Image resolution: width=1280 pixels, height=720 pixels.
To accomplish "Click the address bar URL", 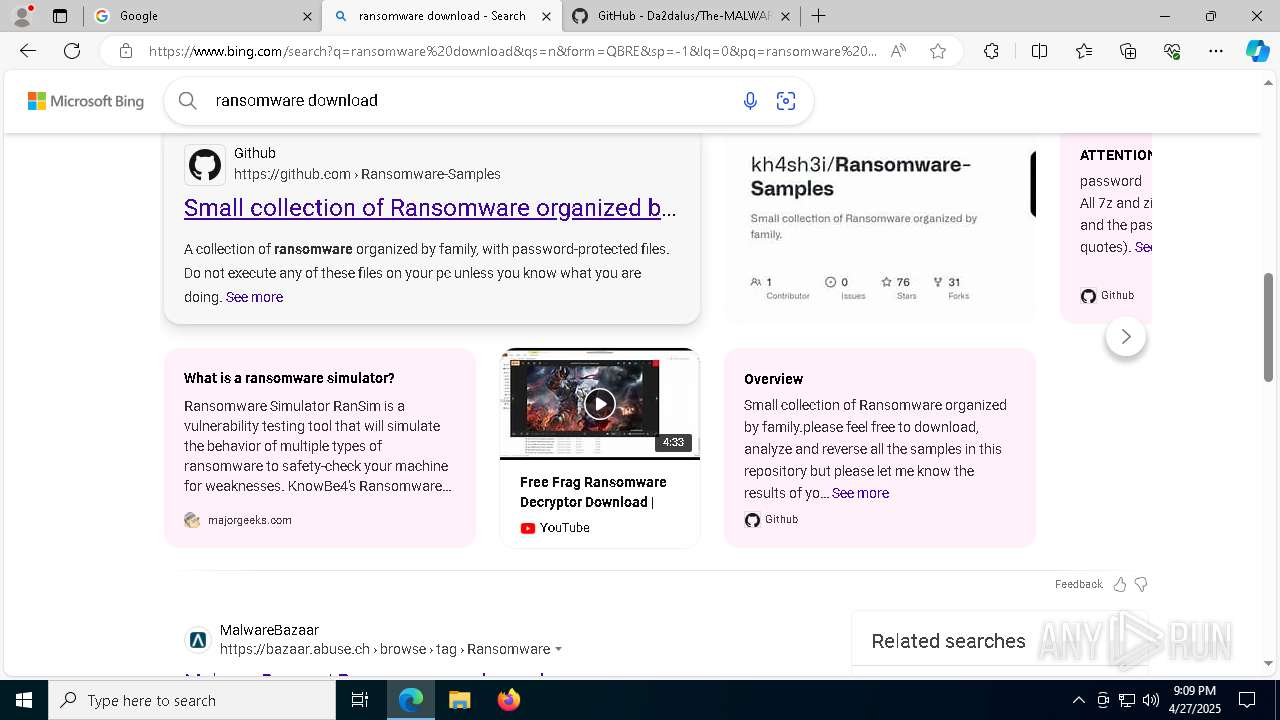I will pyautogui.click(x=513, y=51).
